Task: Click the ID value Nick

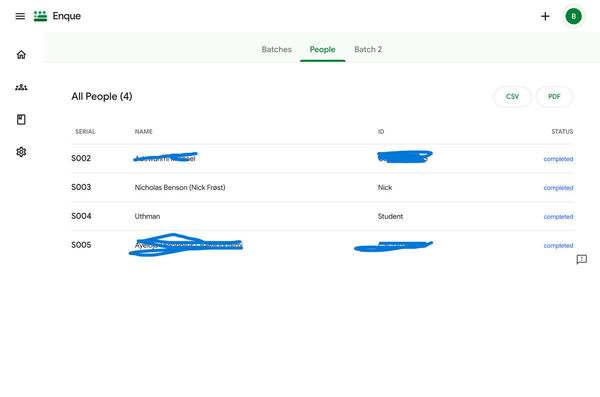Action: pyautogui.click(x=385, y=188)
